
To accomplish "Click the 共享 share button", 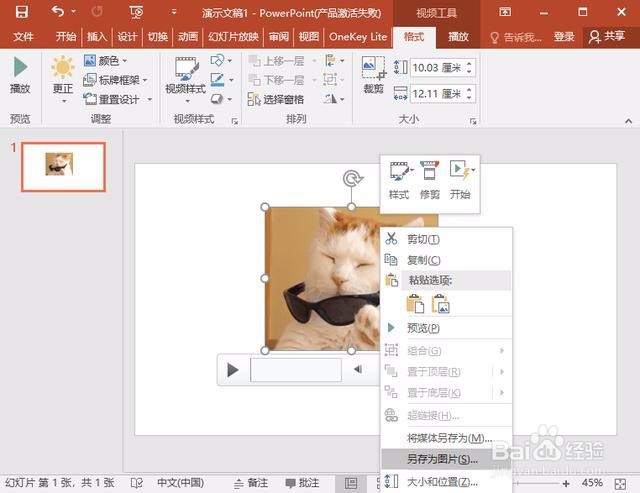I will point(607,37).
